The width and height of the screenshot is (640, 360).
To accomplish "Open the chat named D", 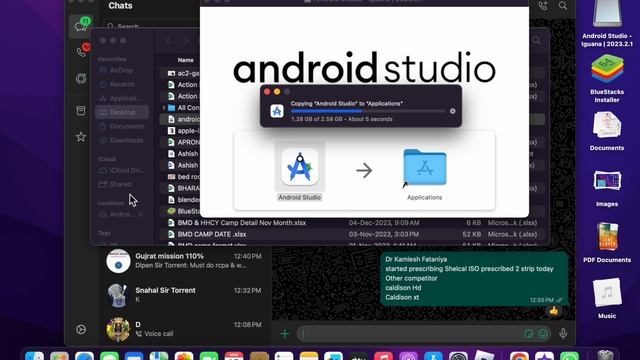I will point(184,329).
